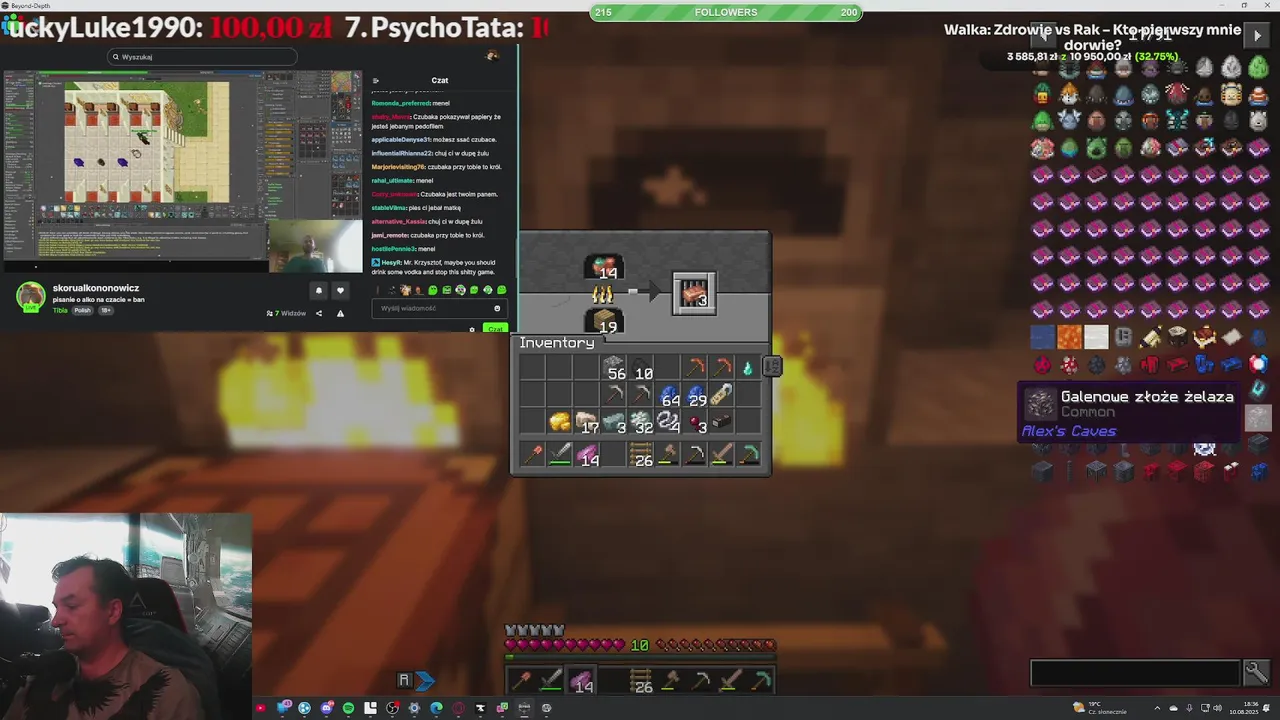Click the report warning triangle icon
The height and width of the screenshot is (720, 1280).
(x=340, y=313)
